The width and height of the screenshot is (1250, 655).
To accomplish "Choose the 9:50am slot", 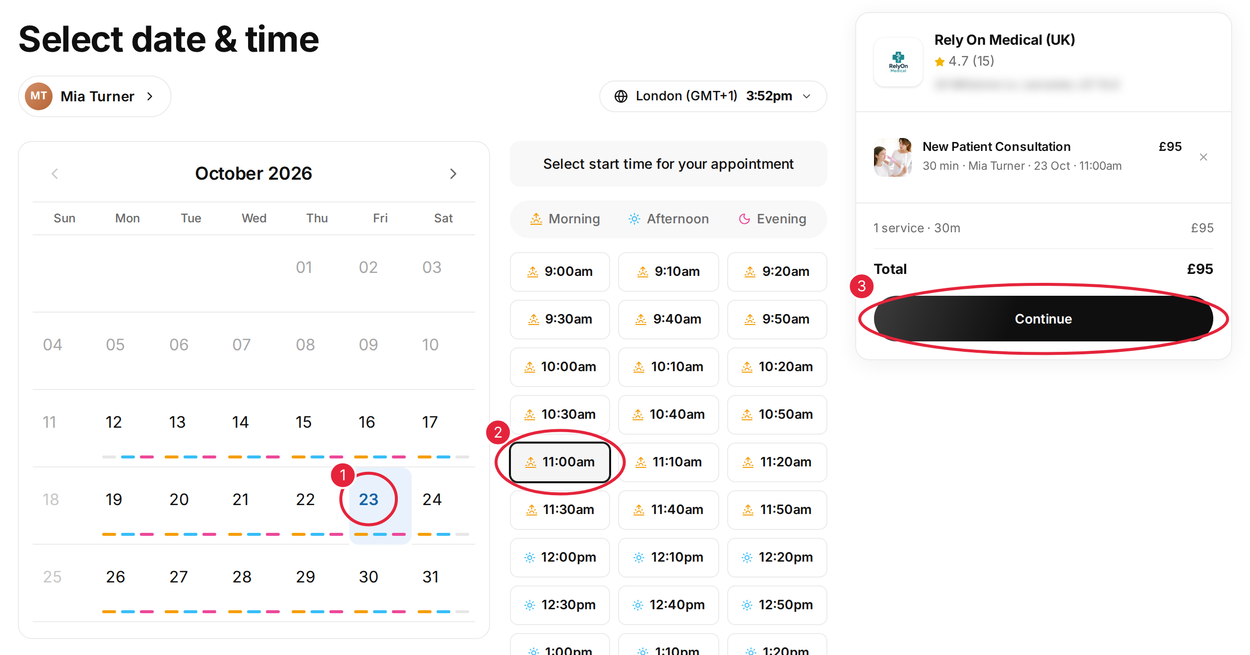I will [x=777, y=319].
